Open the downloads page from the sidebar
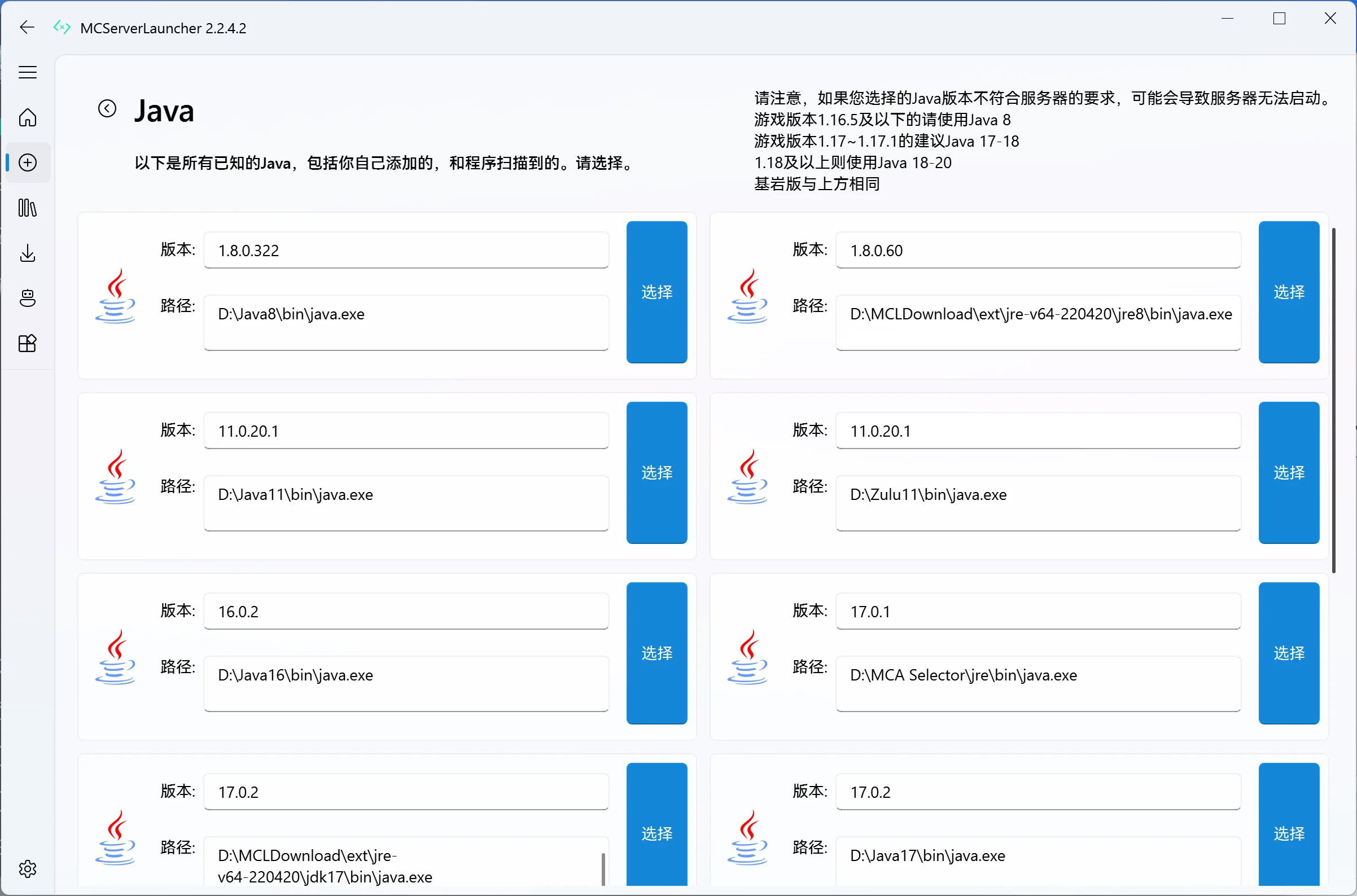Screen dimensions: 1357x896 tap(27, 253)
